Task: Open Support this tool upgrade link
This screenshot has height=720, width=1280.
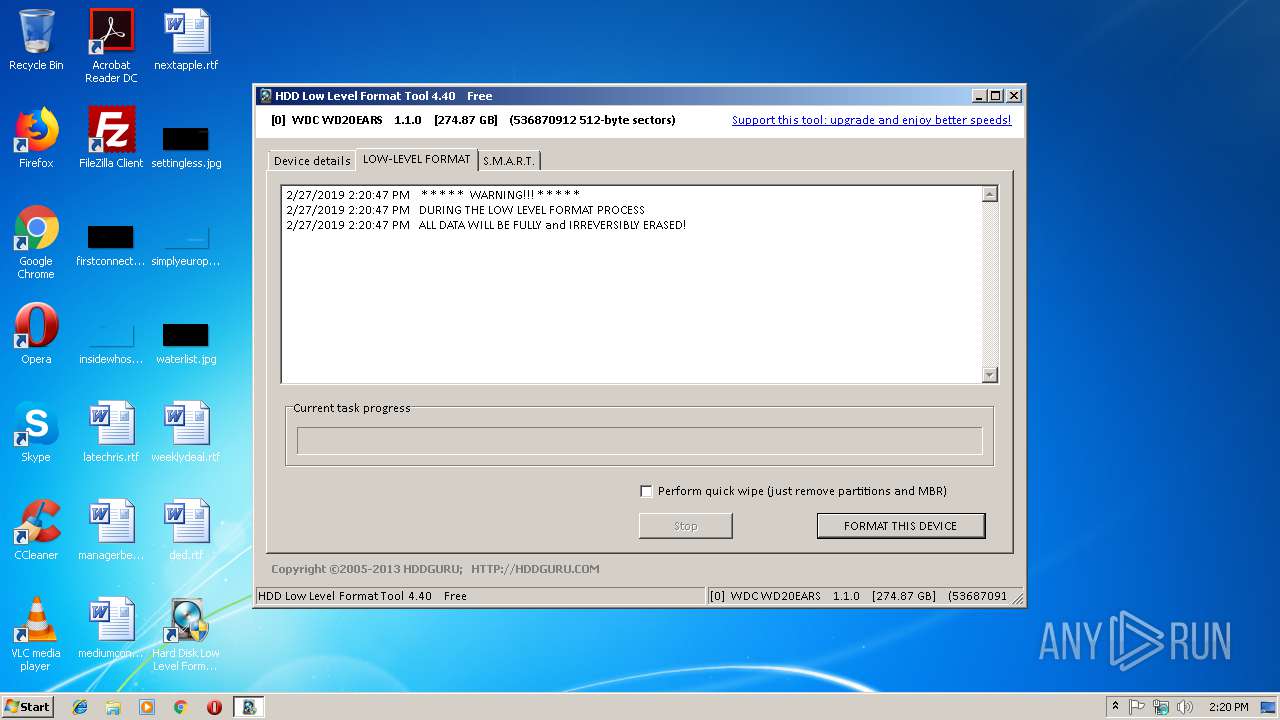Action: (x=871, y=120)
